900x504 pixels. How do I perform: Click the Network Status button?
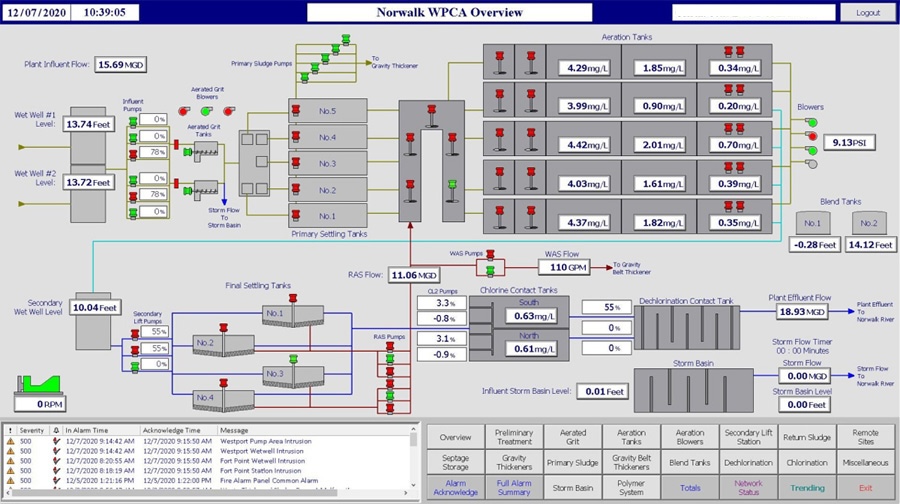[748, 488]
